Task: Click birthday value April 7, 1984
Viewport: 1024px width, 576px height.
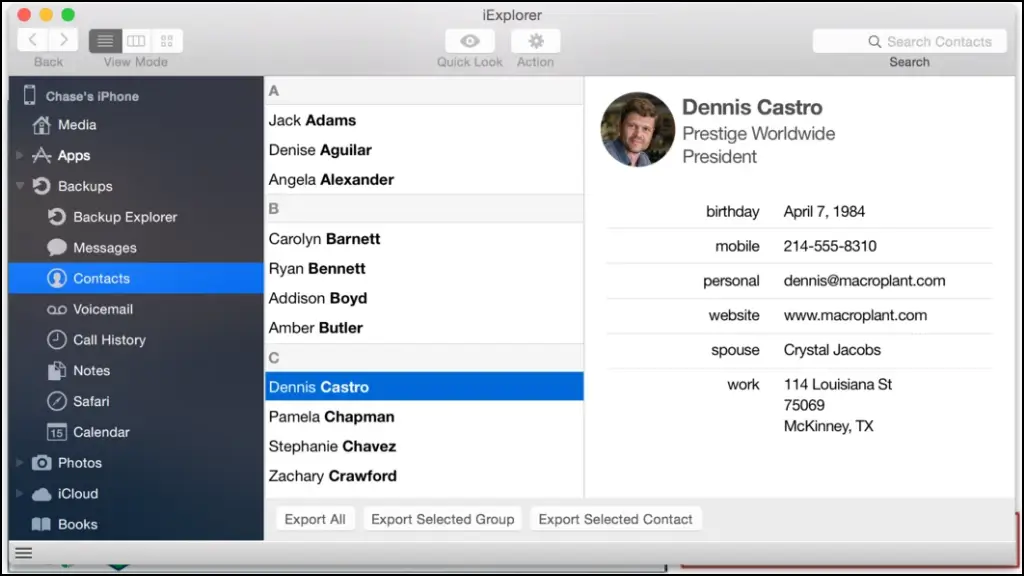Action: coord(824,212)
